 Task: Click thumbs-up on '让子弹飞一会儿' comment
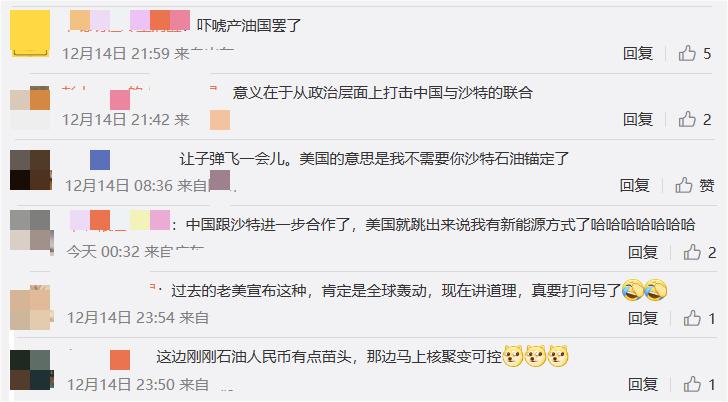683,185
